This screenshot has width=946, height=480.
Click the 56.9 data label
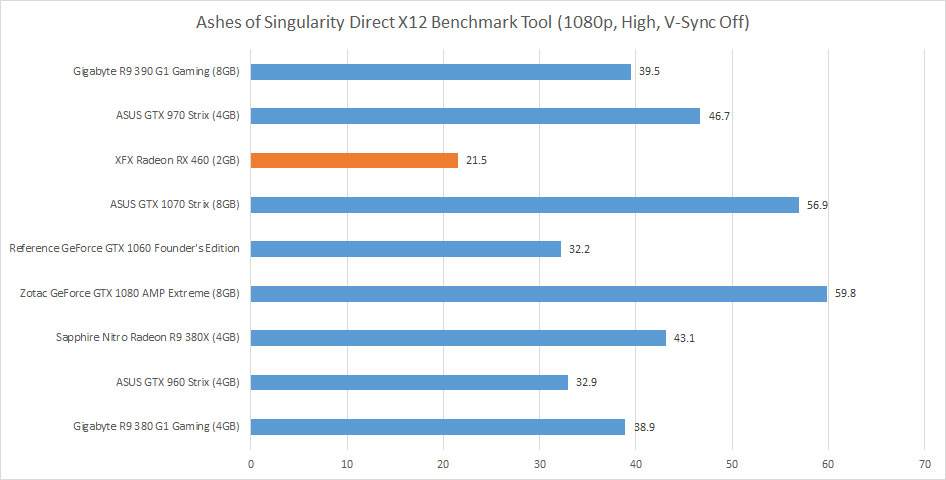817,205
